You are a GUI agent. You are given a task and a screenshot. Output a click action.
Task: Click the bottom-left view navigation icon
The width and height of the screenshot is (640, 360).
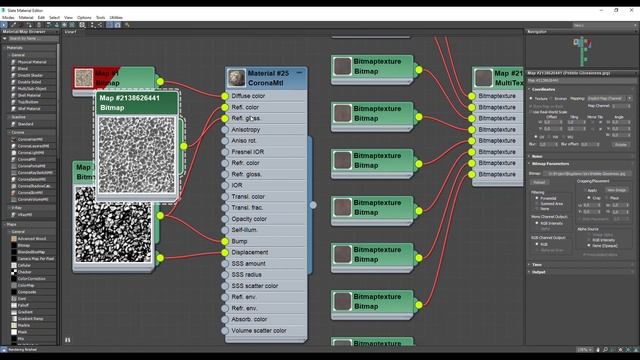67,340
